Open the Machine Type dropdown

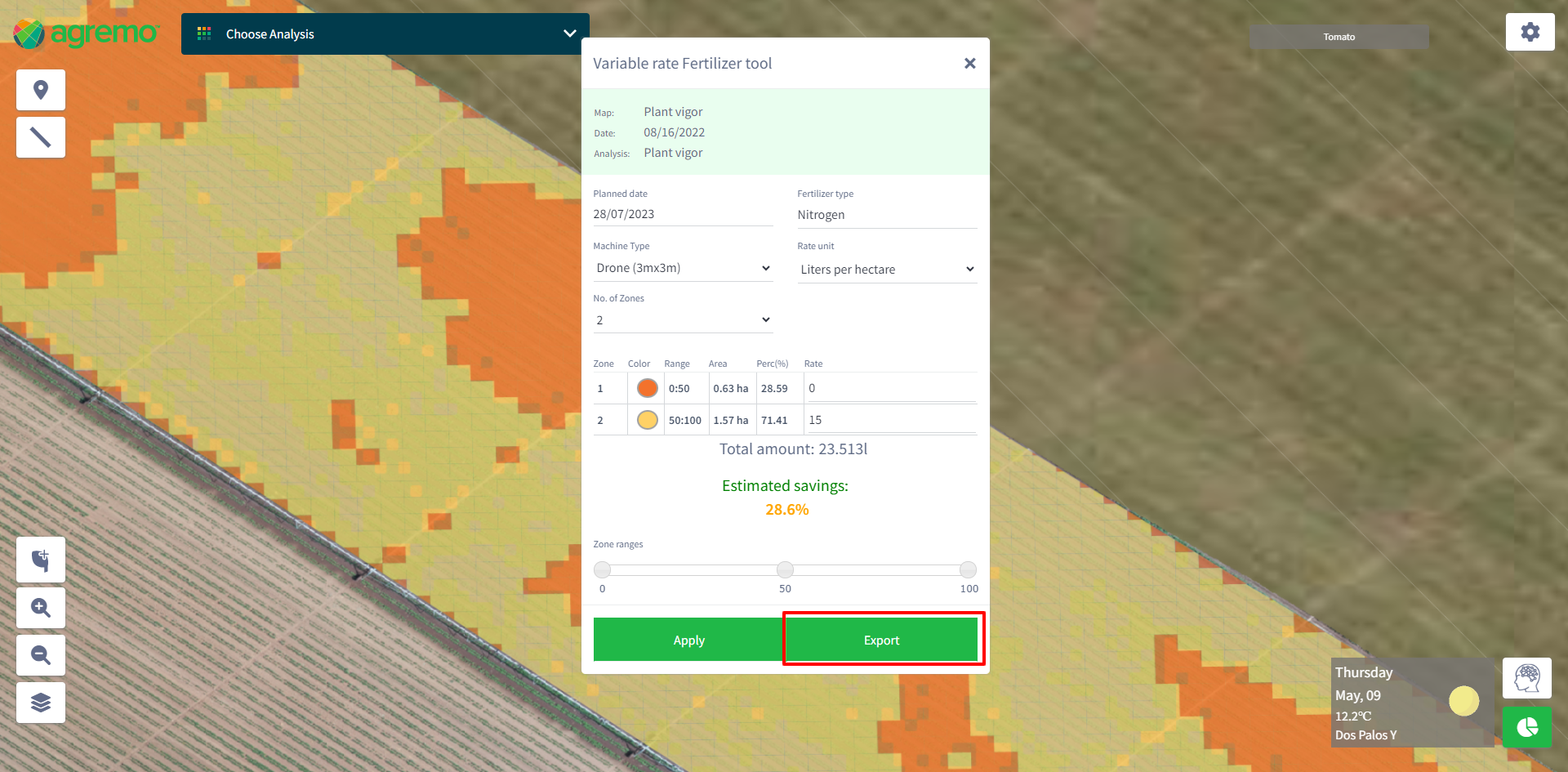tap(683, 268)
